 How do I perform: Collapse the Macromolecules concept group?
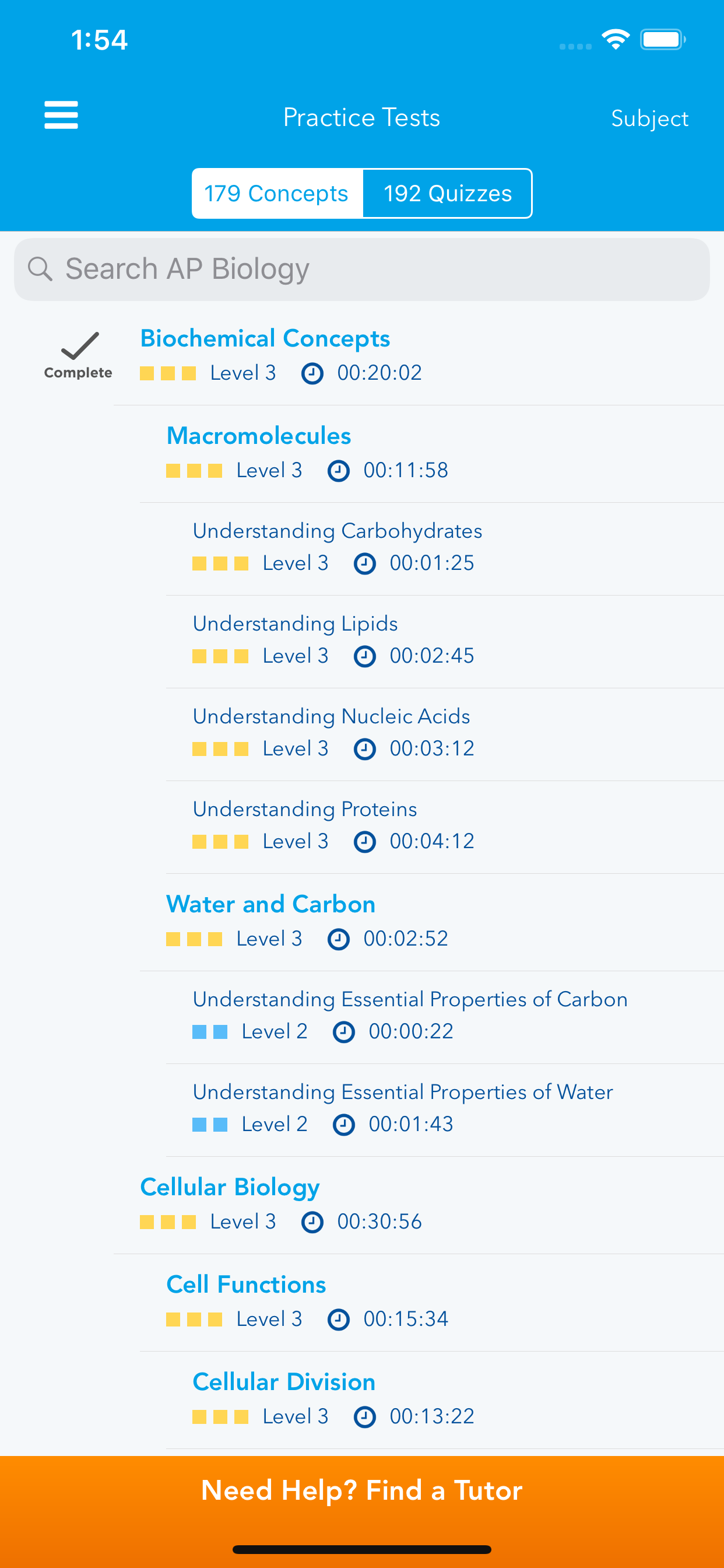point(259,435)
